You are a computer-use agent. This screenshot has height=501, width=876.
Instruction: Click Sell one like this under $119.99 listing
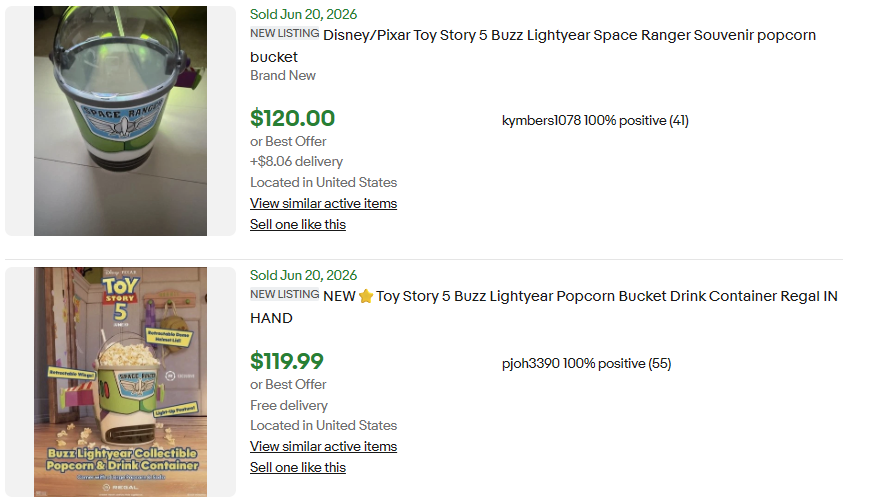tap(298, 467)
